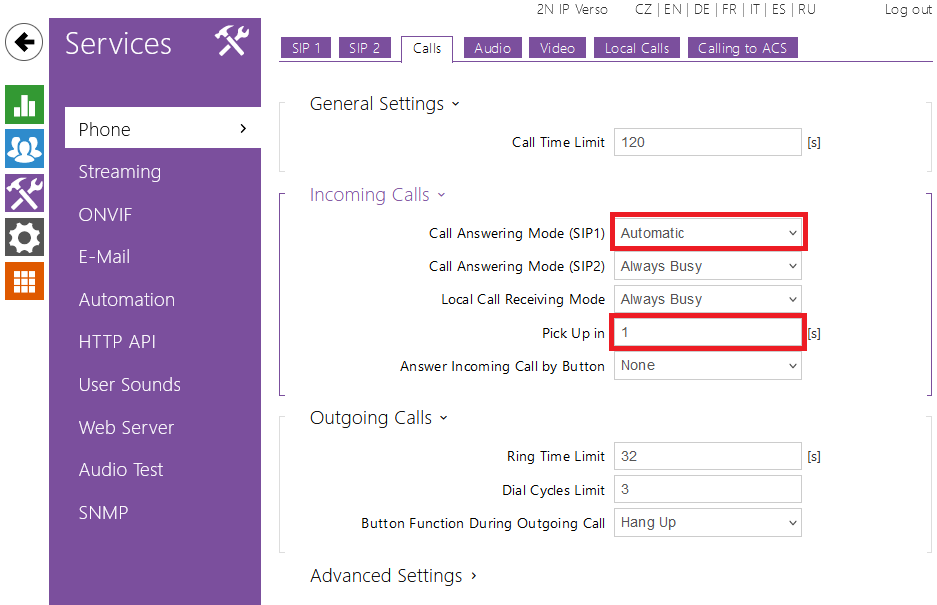937x605 pixels.
Task: Open the orange grid apps icon
Action: 24,281
